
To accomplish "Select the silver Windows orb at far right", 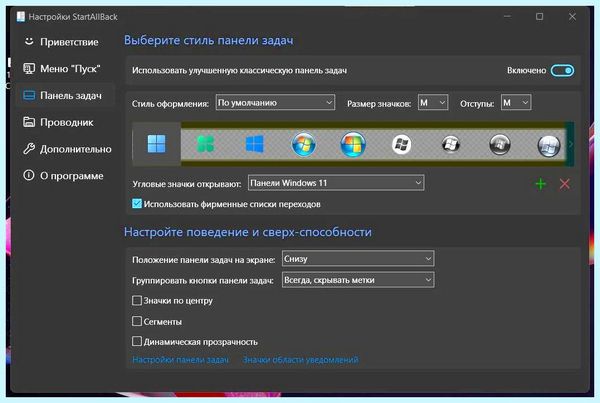I will coord(549,145).
